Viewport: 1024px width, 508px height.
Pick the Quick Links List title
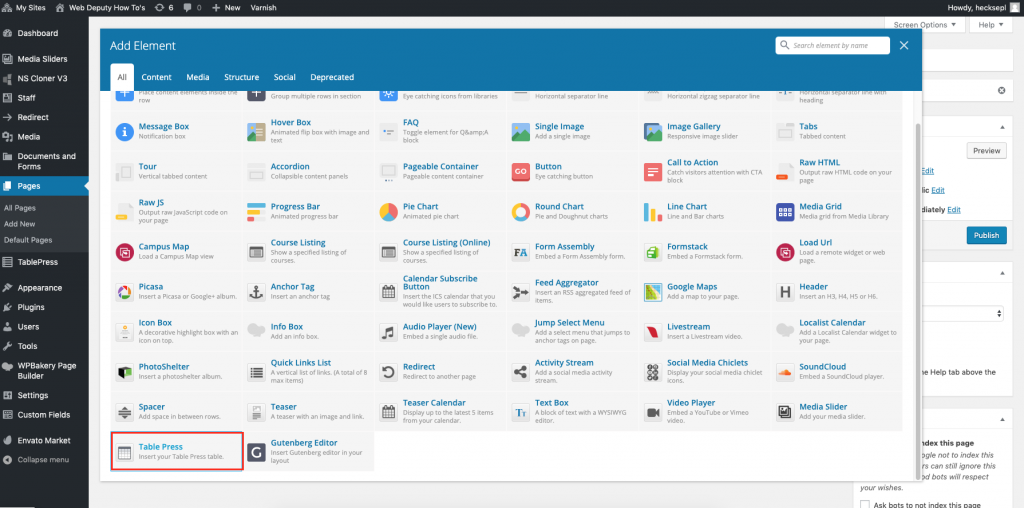(x=301, y=362)
